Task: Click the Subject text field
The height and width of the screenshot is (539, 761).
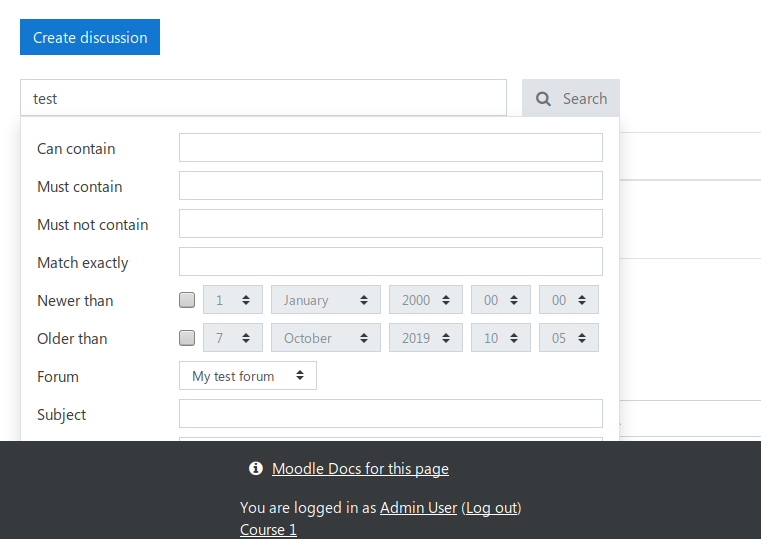Action: tap(391, 413)
